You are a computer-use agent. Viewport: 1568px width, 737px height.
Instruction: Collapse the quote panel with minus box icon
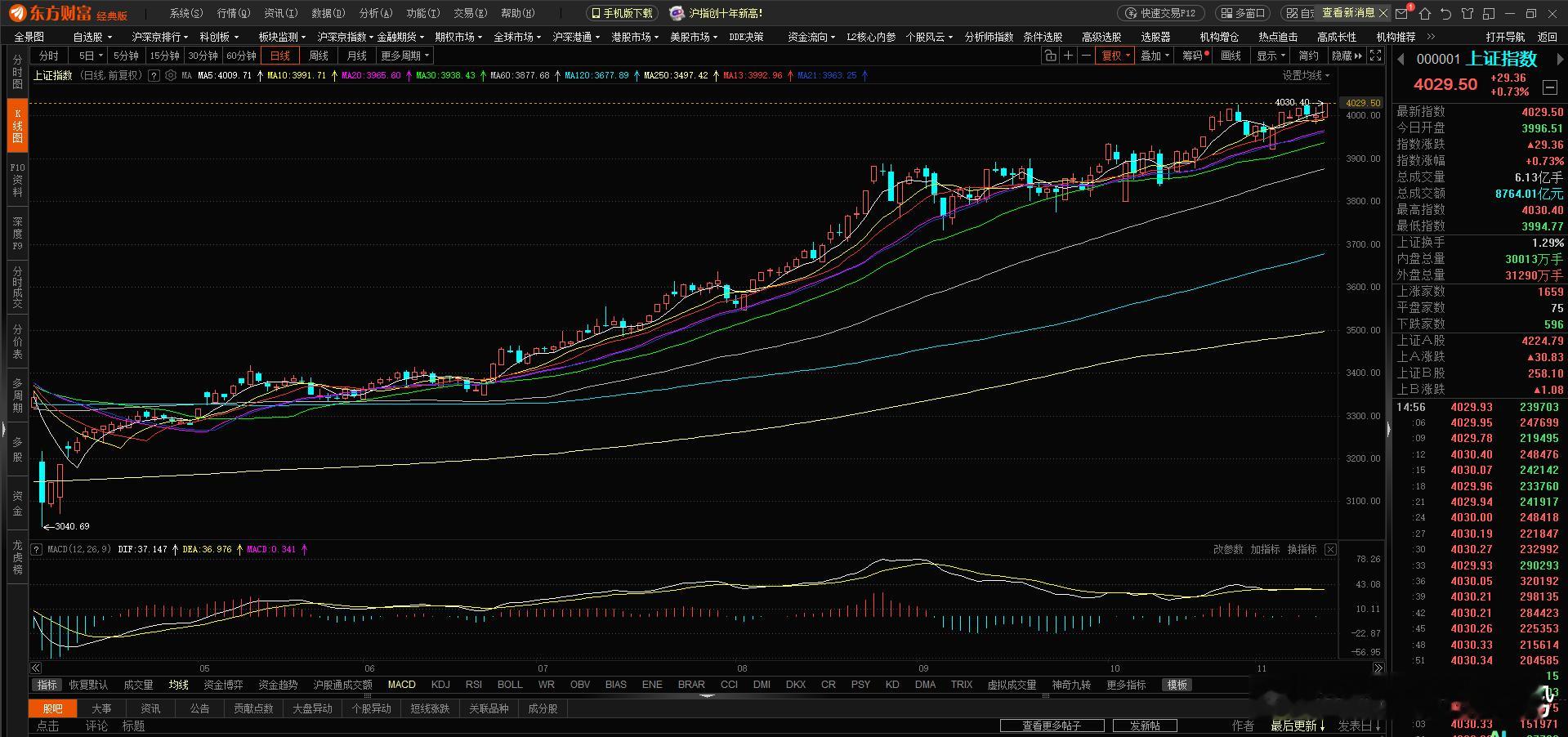click(x=1549, y=87)
